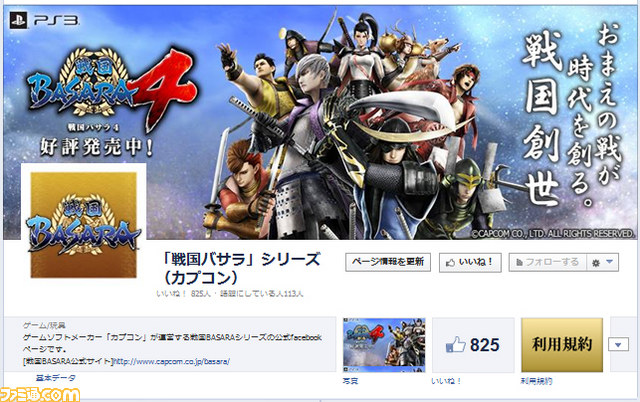
Task: Open the 写真 photos thumbnail
Action: pos(384,345)
